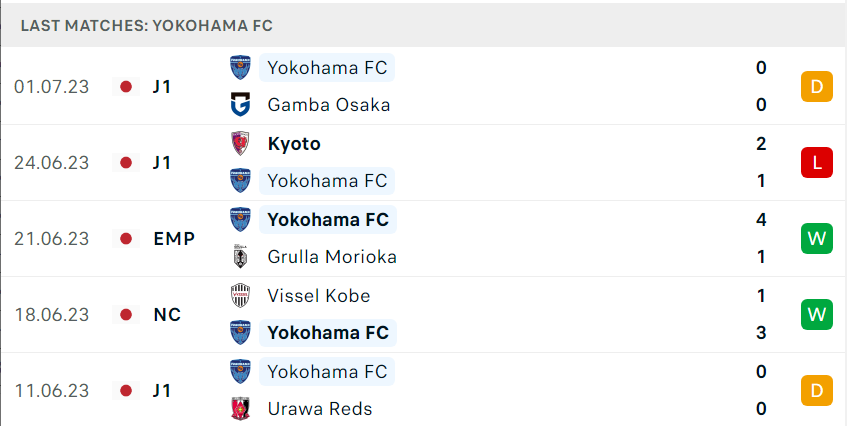Screen dimensions: 847x426
Task: Open the Gamba Osaka team link
Action: 328,105
